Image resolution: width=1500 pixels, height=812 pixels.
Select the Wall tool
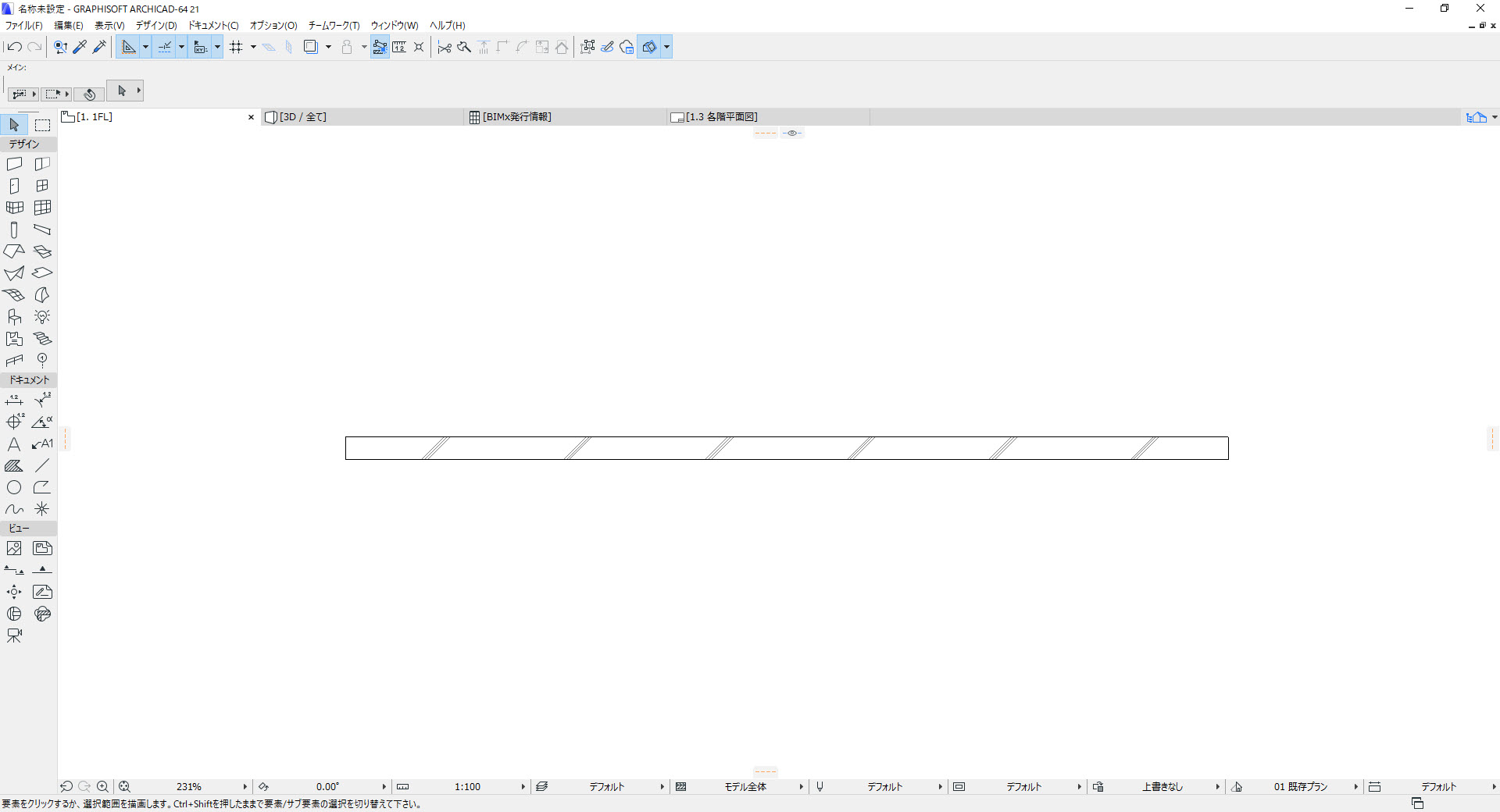[14, 164]
